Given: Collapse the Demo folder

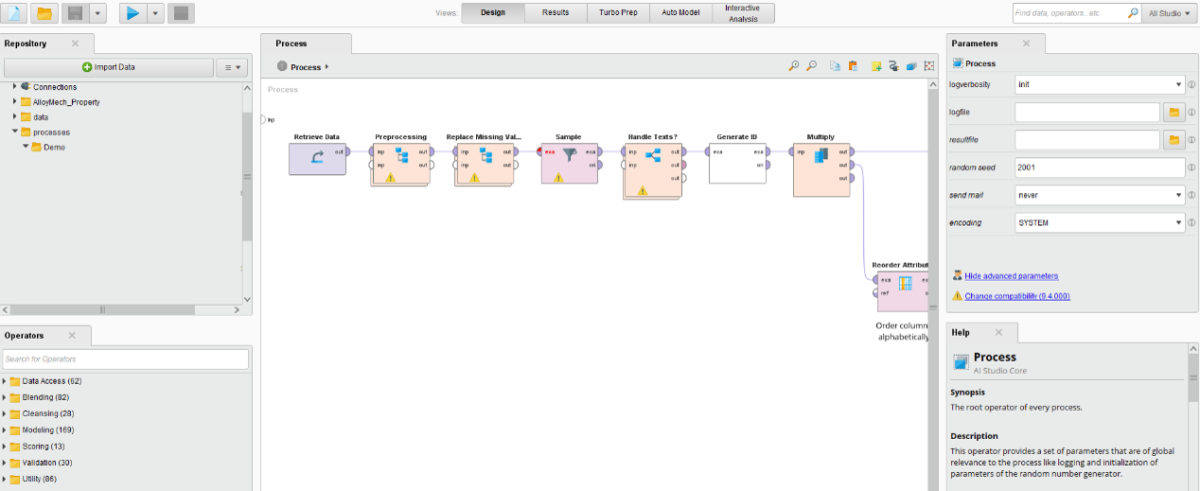Looking at the screenshot, I should 25,147.
